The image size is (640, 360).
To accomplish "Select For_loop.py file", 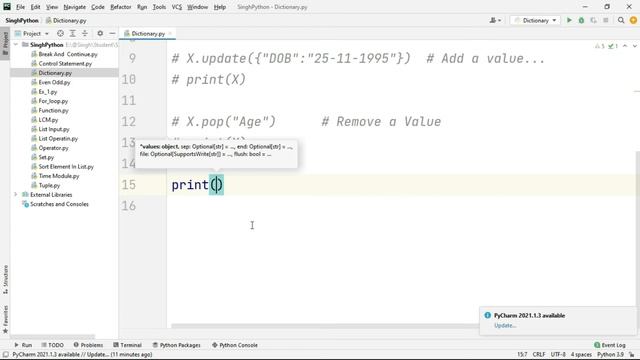I will coord(53,101).
